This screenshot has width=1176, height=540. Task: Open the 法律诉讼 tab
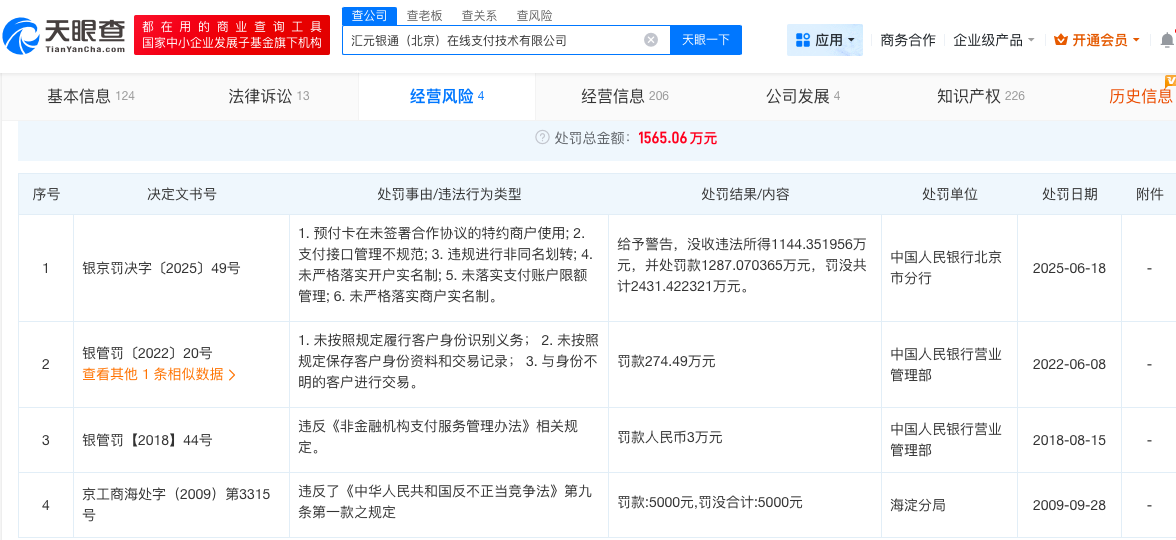click(x=268, y=96)
